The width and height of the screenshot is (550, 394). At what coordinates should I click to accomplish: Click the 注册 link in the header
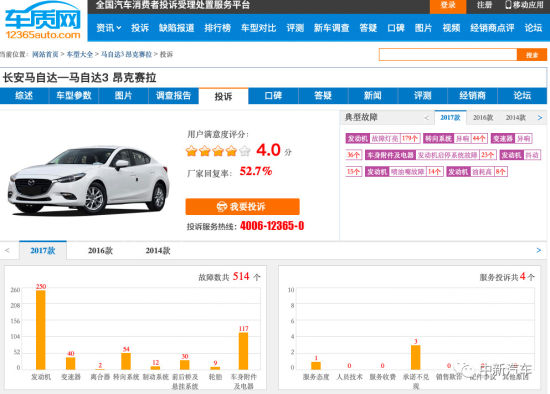[x=484, y=5]
